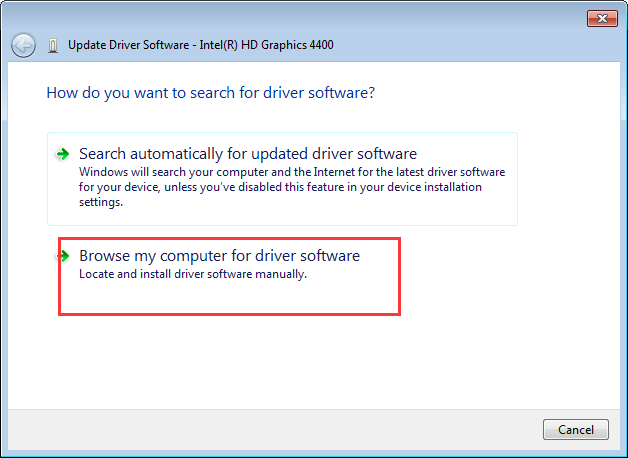Click blank white area below the Browse option
This screenshot has height=458, width=628.
[x=300, y=360]
